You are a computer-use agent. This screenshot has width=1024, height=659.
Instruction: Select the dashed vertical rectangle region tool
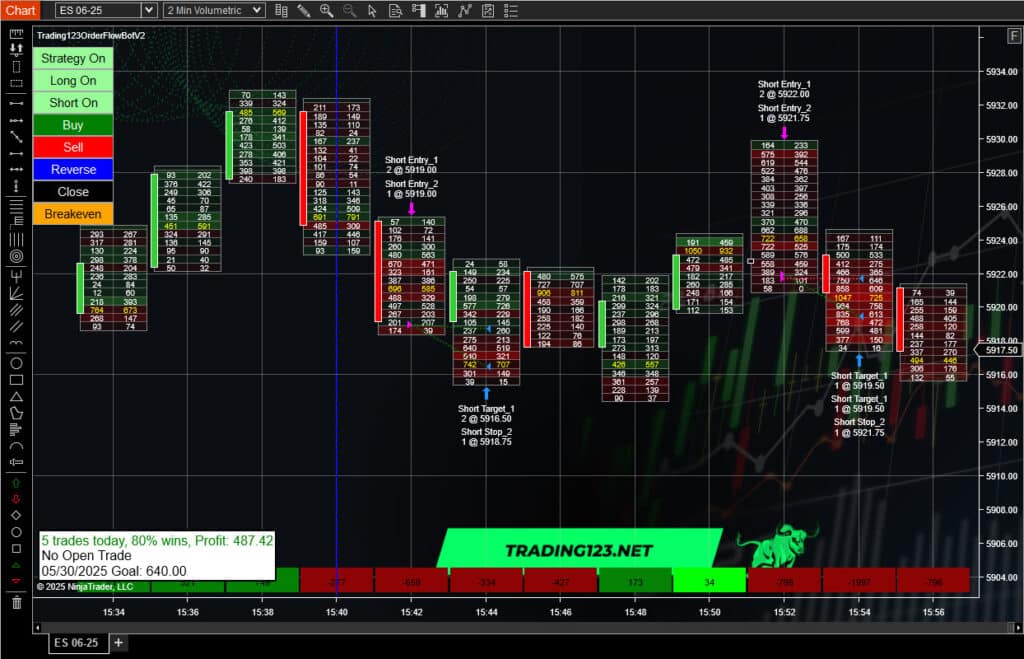coord(16,67)
